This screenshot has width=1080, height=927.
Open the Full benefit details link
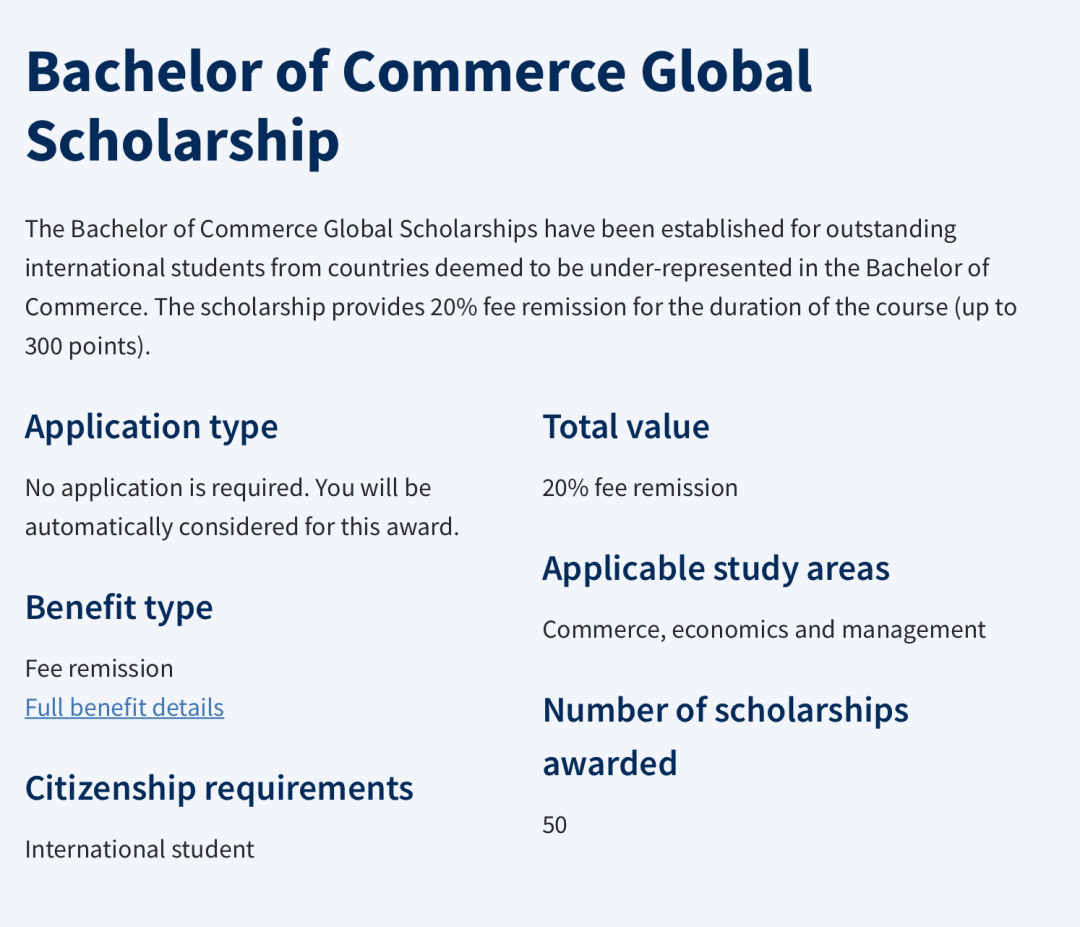click(125, 707)
